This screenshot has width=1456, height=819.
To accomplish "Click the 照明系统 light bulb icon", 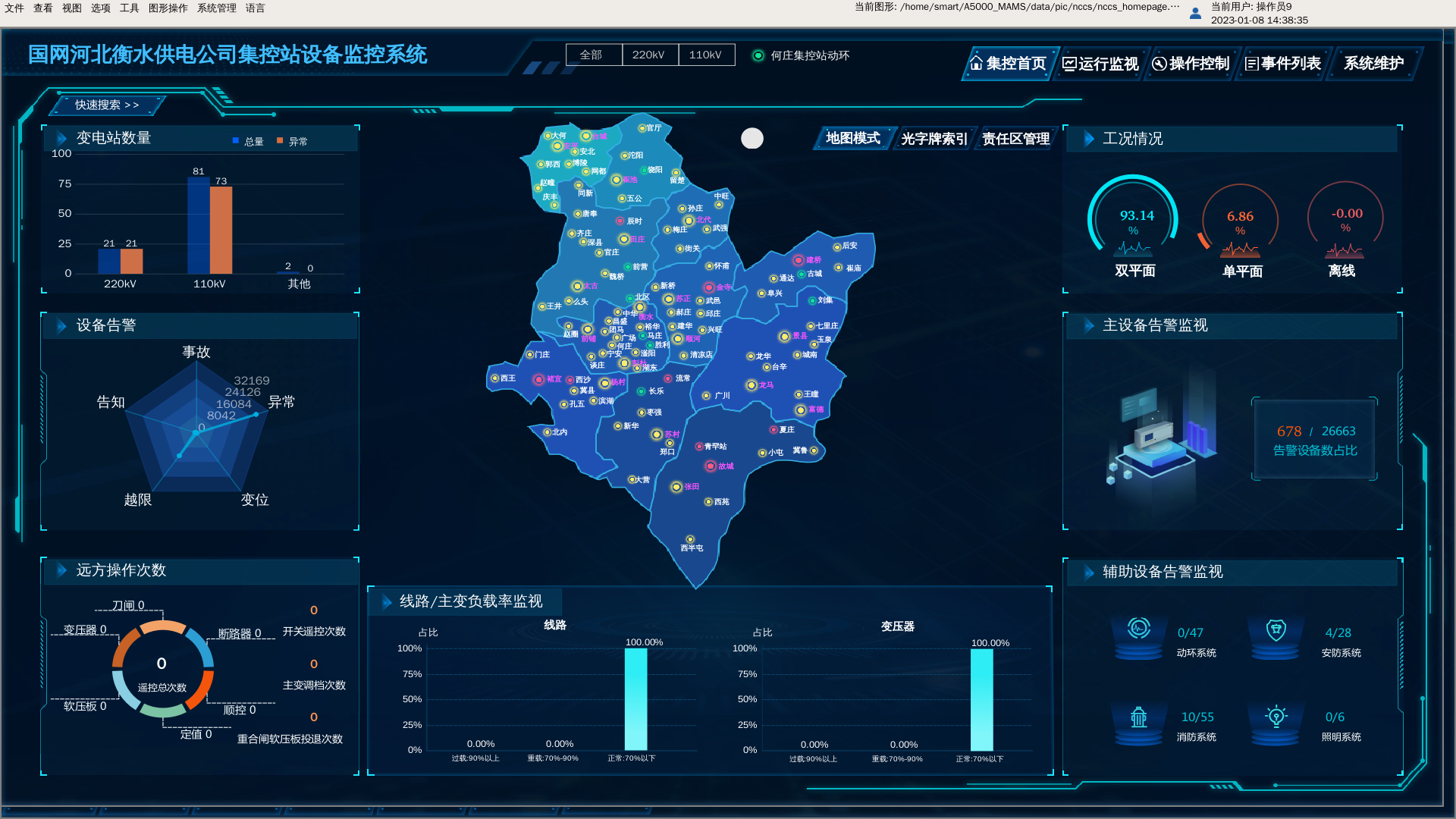I will pos(1276,717).
